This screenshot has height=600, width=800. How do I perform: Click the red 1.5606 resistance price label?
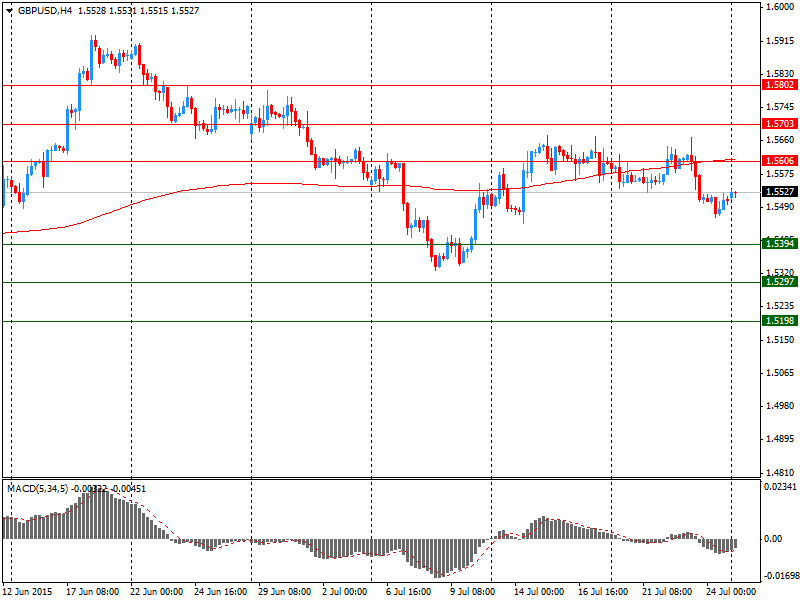click(779, 161)
